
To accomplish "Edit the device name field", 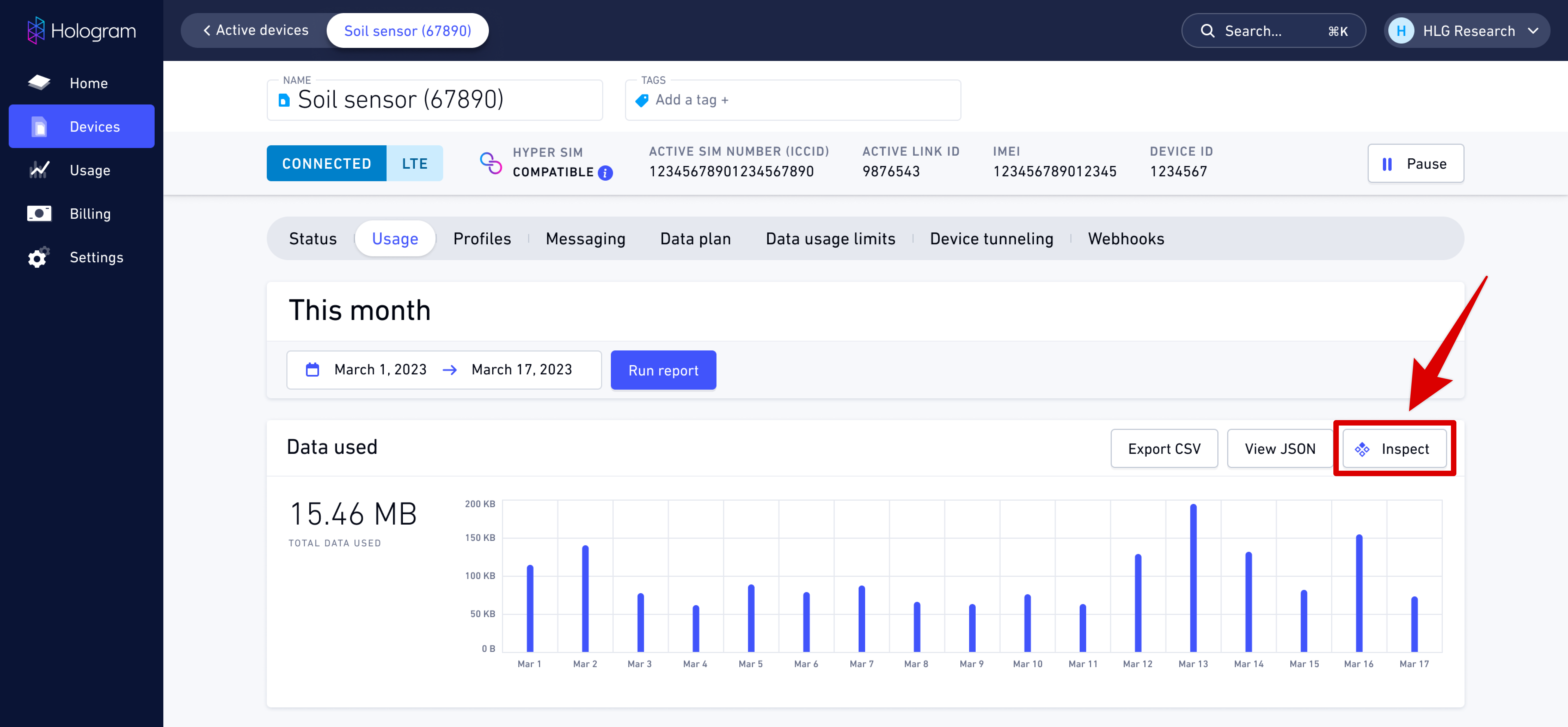I will 435,100.
